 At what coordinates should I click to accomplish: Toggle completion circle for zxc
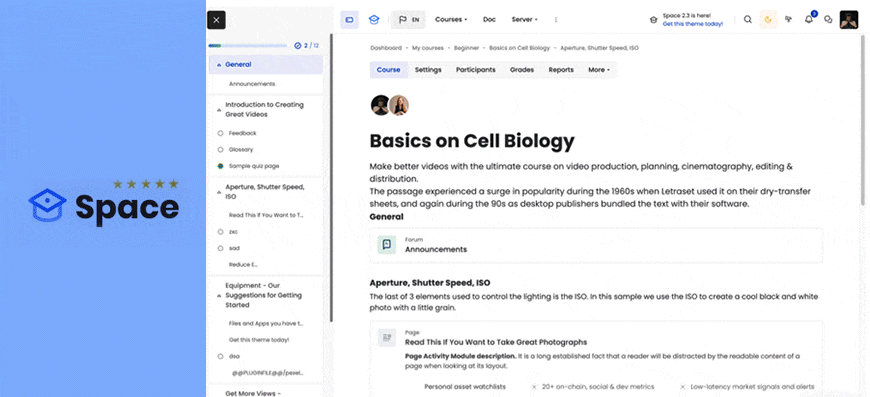[x=220, y=232]
